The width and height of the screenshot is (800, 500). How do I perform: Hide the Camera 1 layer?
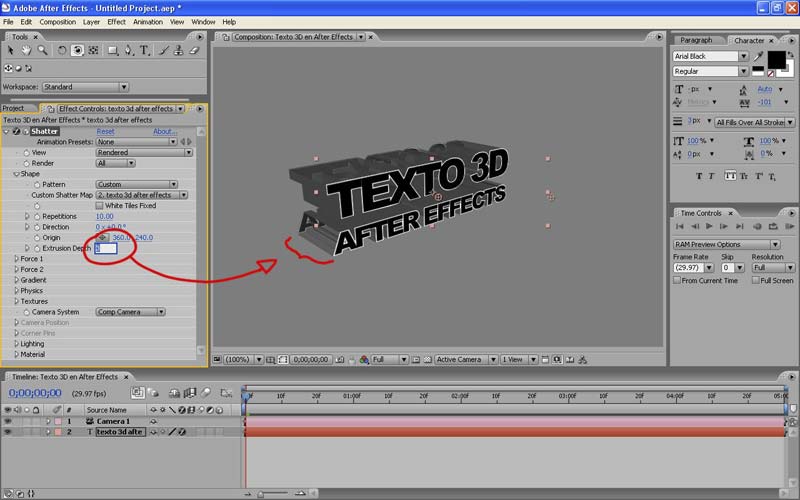click(x=8, y=421)
